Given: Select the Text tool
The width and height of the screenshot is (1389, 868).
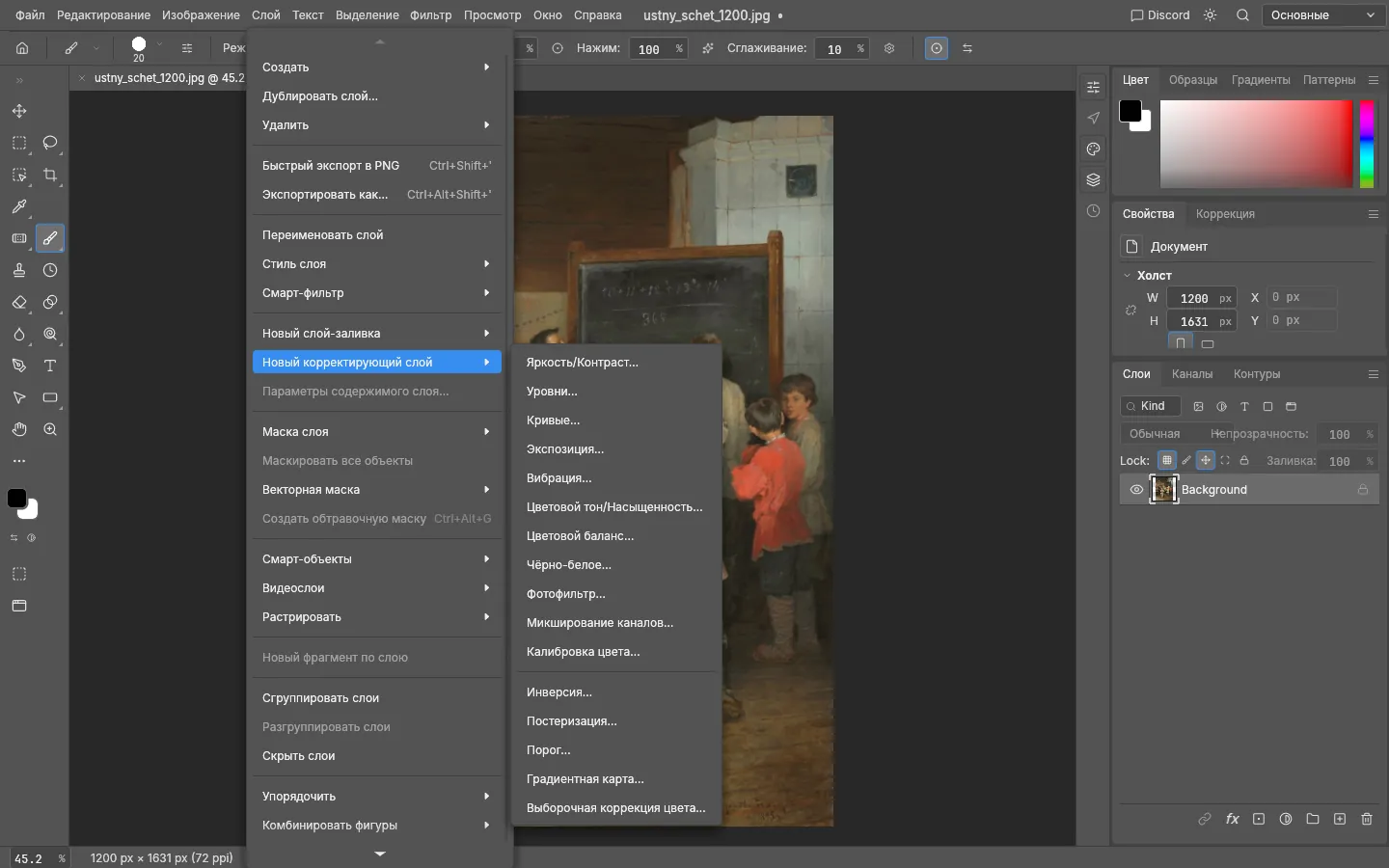Looking at the screenshot, I should 50,366.
